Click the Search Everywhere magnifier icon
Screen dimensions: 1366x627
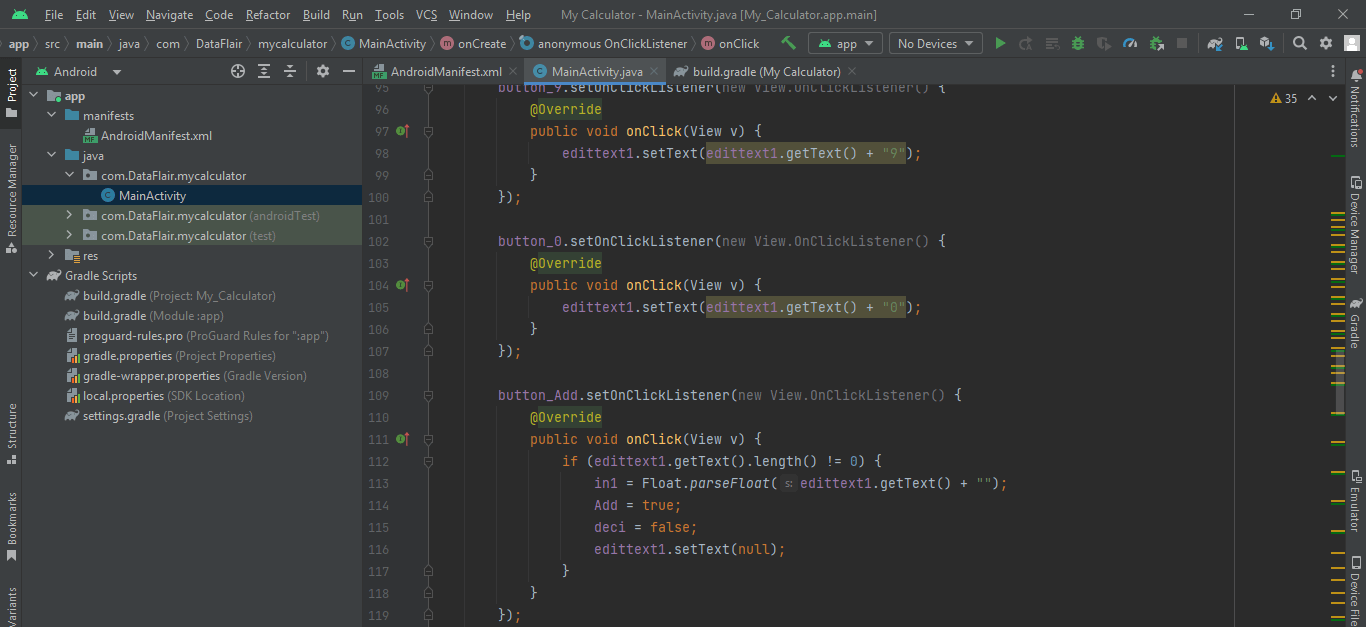(x=1300, y=44)
